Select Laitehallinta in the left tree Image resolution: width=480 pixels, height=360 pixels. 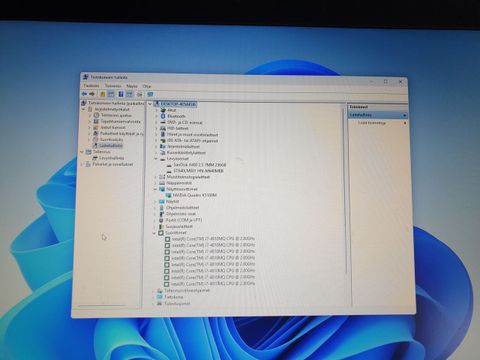click(111, 146)
